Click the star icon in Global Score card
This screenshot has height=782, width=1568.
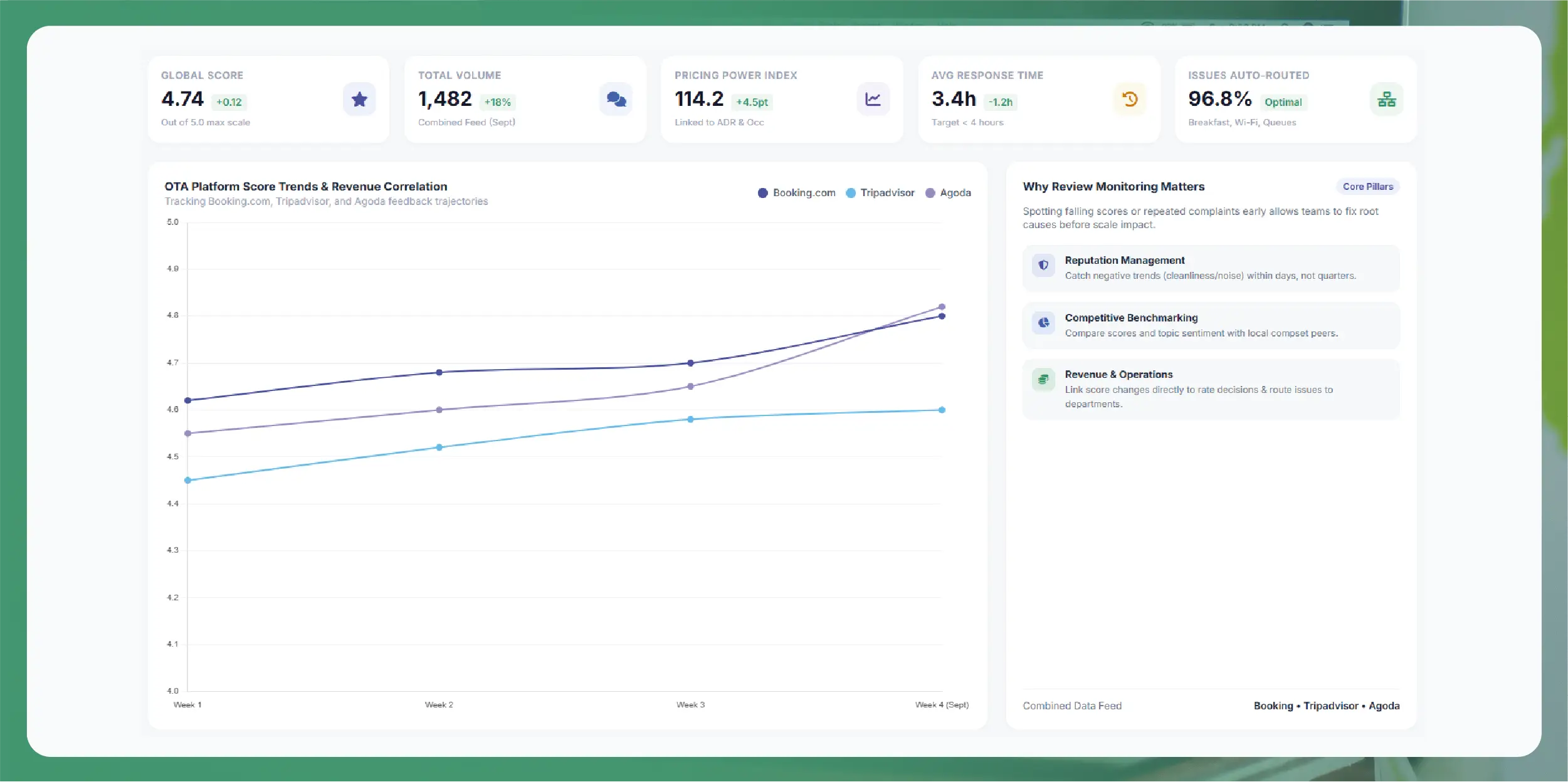[x=359, y=99]
